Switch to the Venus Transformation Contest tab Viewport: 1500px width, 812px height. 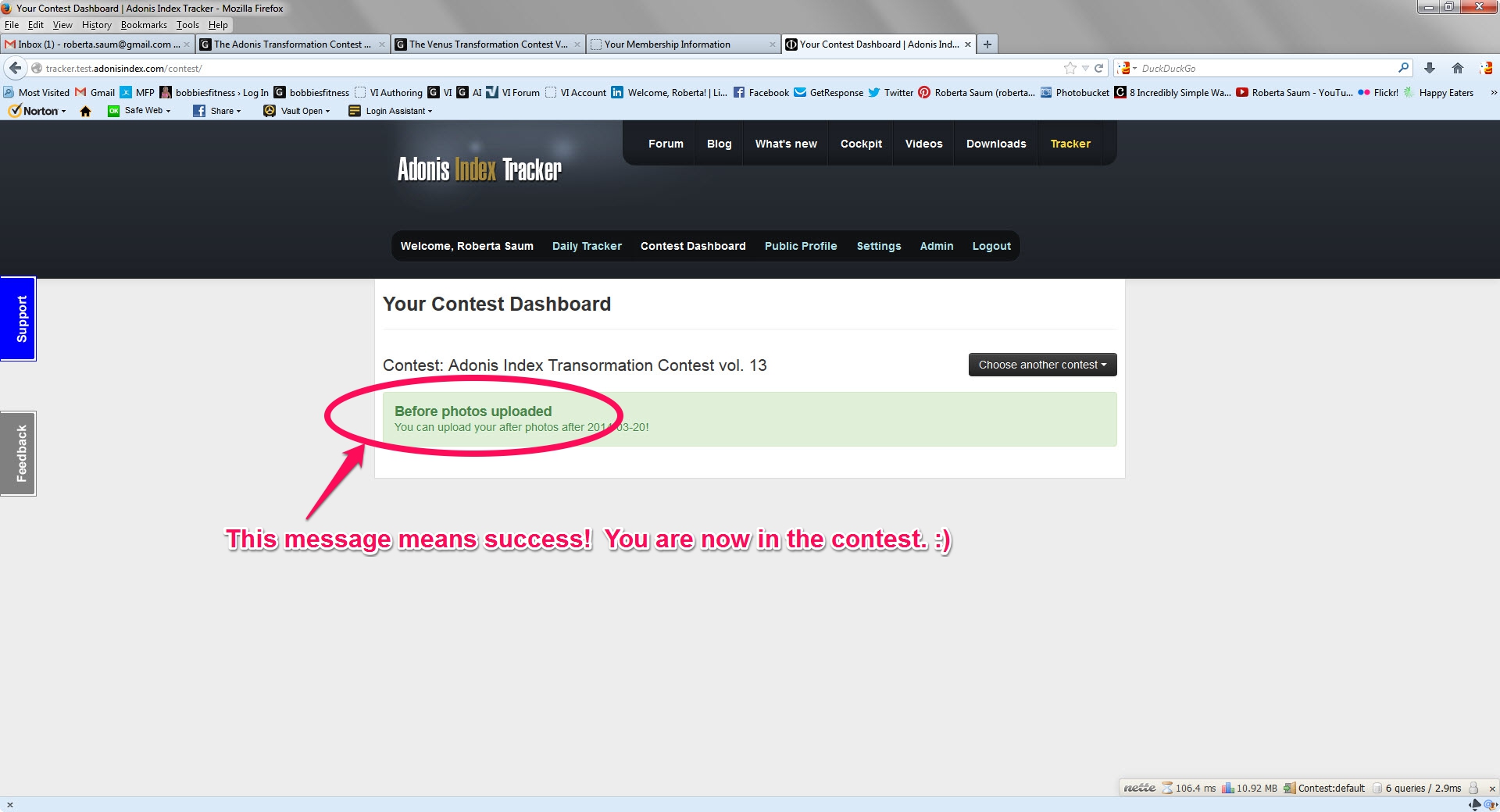[x=488, y=45]
